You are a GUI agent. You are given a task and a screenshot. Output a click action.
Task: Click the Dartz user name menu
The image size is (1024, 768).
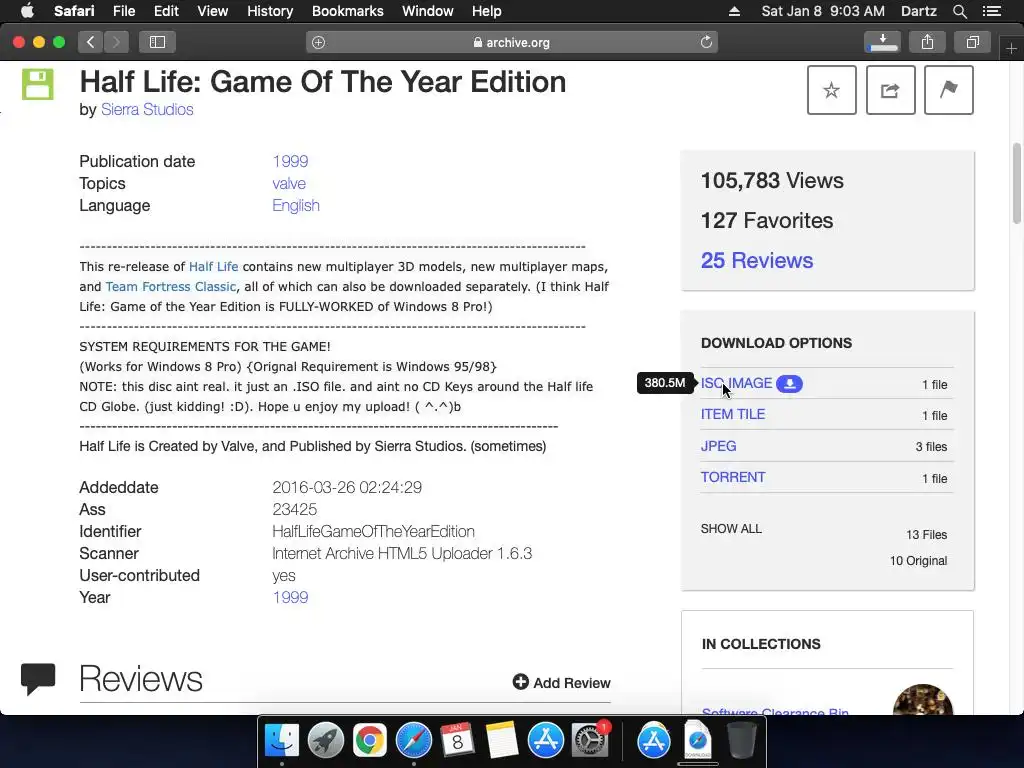point(918,11)
